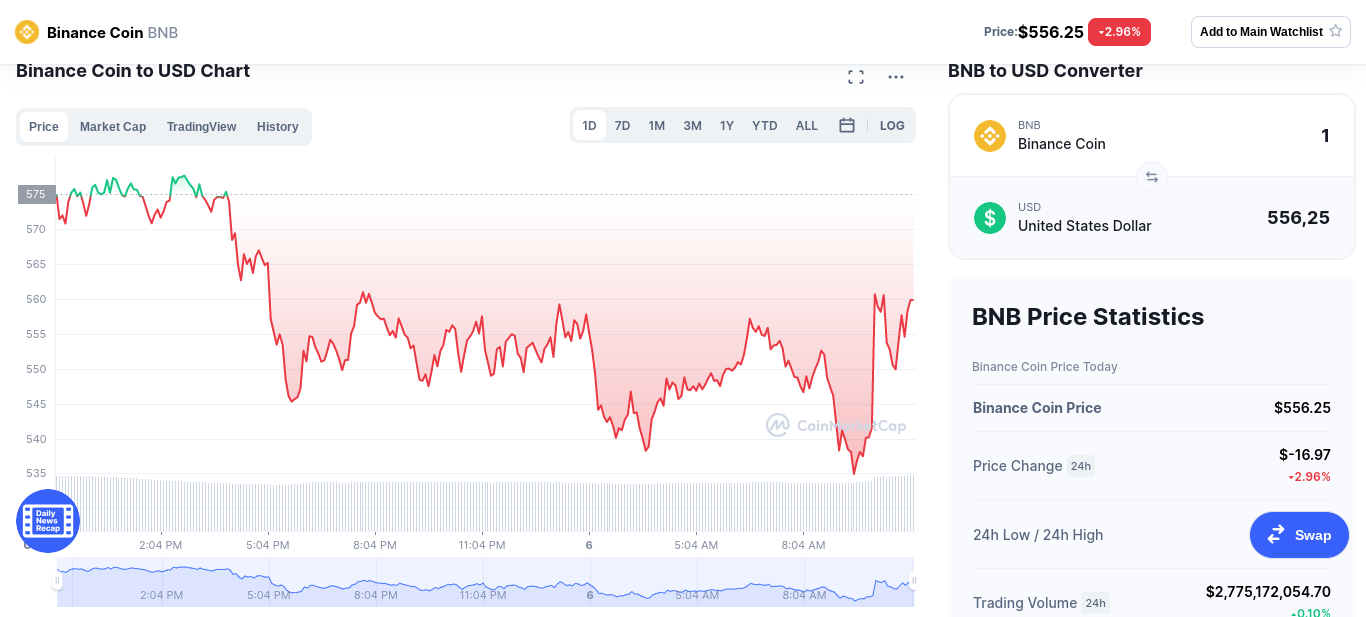Toggle LOG scale on chart
Screen dimensions: 1366x617
892,126
